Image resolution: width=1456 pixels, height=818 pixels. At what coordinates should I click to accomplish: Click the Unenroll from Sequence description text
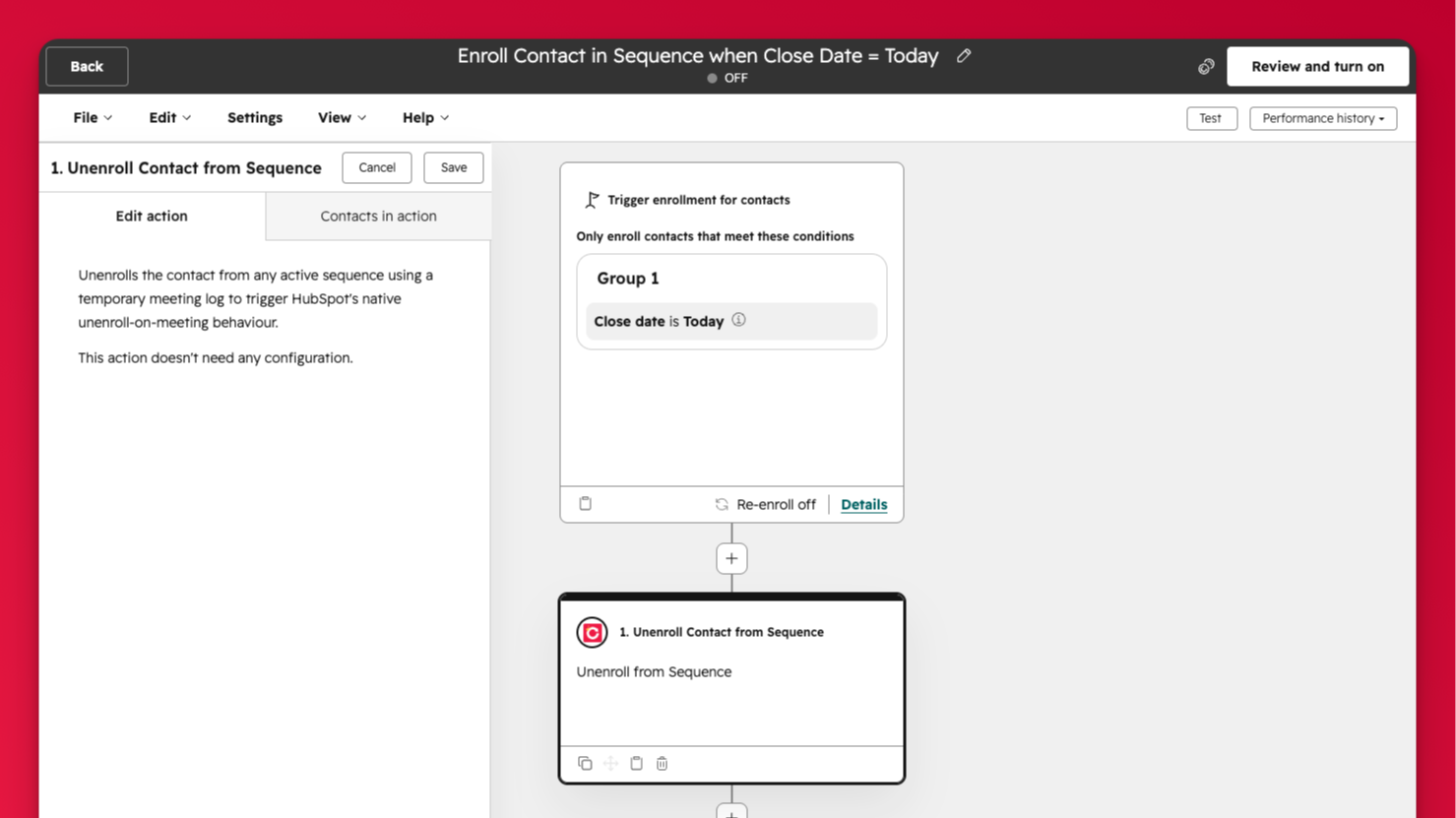[654, 671]
